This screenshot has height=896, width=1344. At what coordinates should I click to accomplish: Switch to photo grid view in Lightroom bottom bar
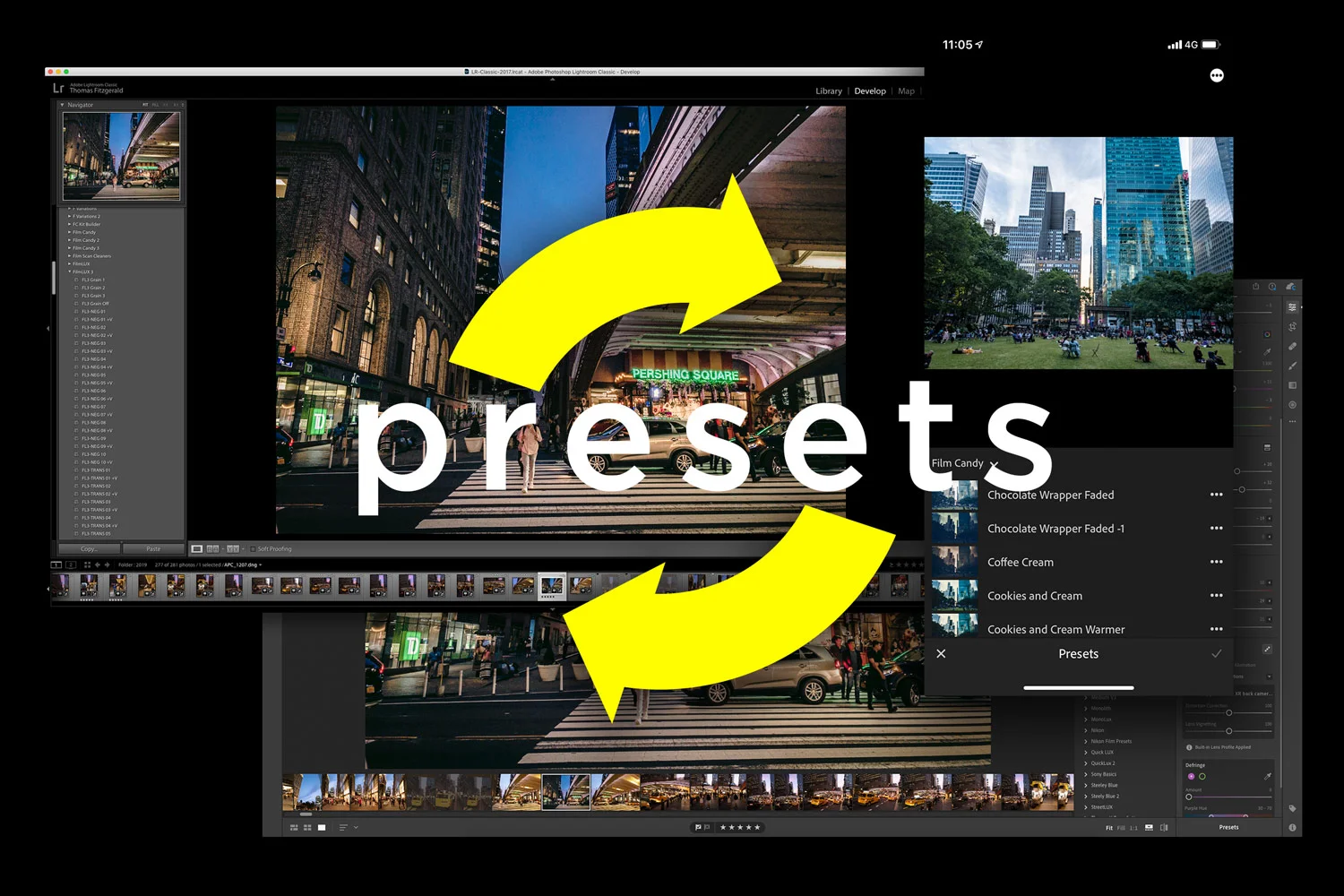coord(294,827)
